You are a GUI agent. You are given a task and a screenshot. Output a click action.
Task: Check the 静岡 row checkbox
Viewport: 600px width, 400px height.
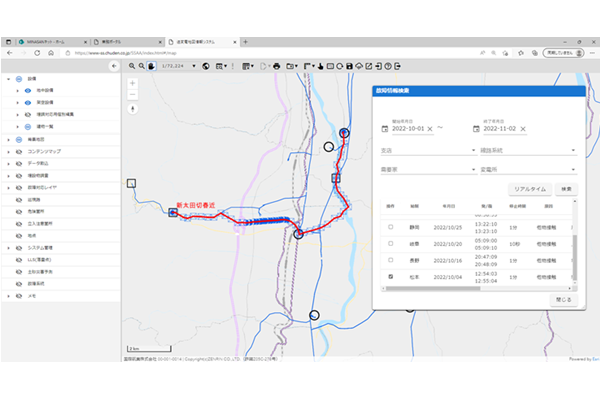(x=390, y=227)
